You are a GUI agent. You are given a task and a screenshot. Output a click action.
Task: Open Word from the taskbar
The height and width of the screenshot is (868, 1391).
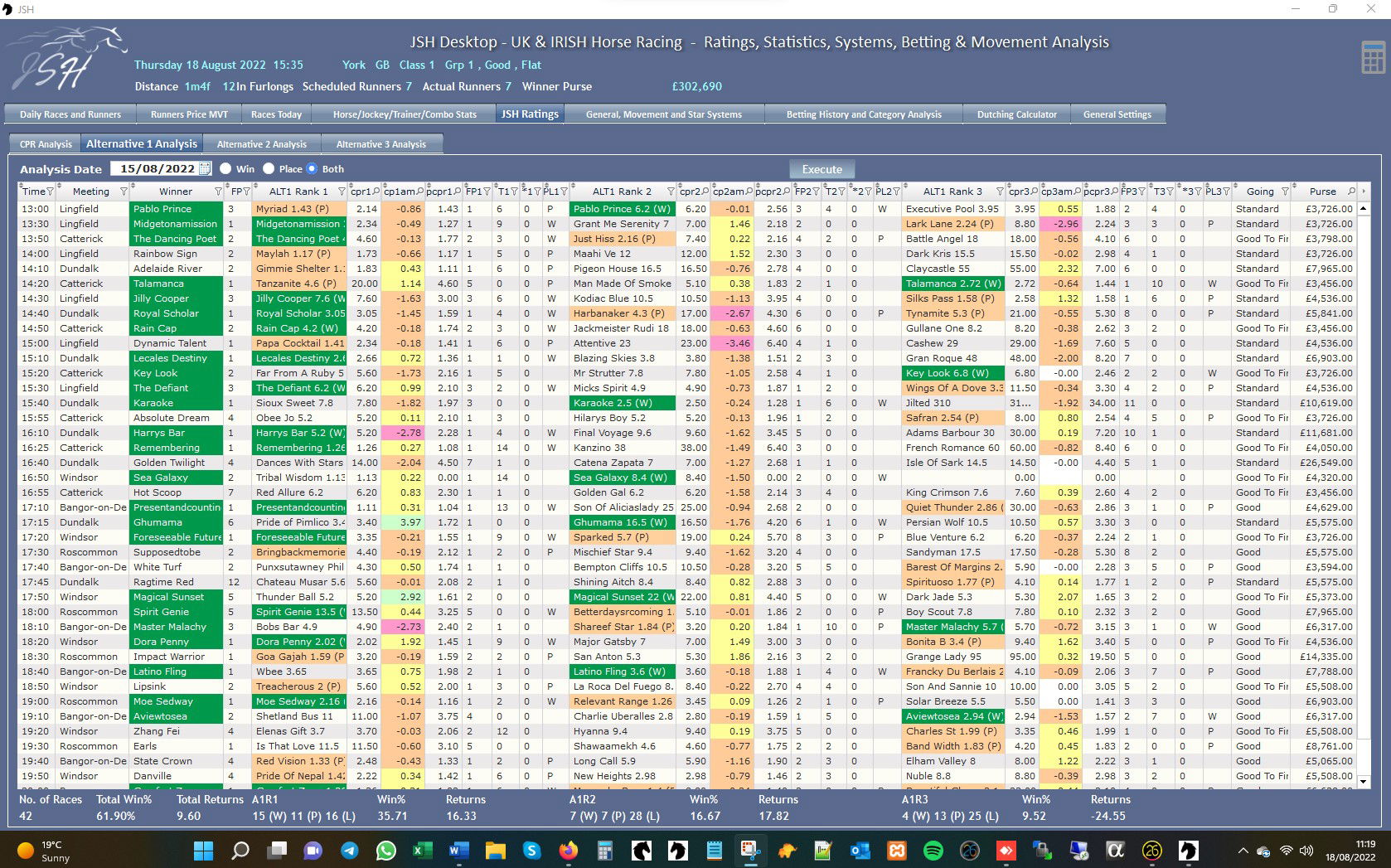pyautogui.click(x=458, y=851)
